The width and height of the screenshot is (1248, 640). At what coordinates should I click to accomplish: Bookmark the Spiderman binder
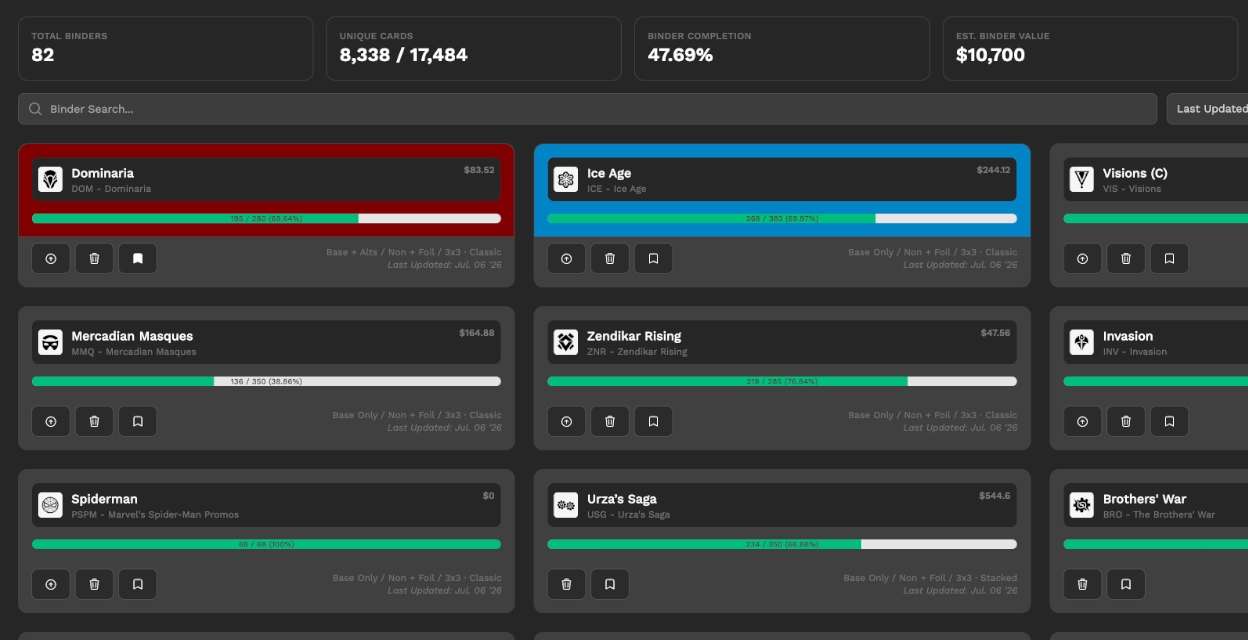point(138,585)
